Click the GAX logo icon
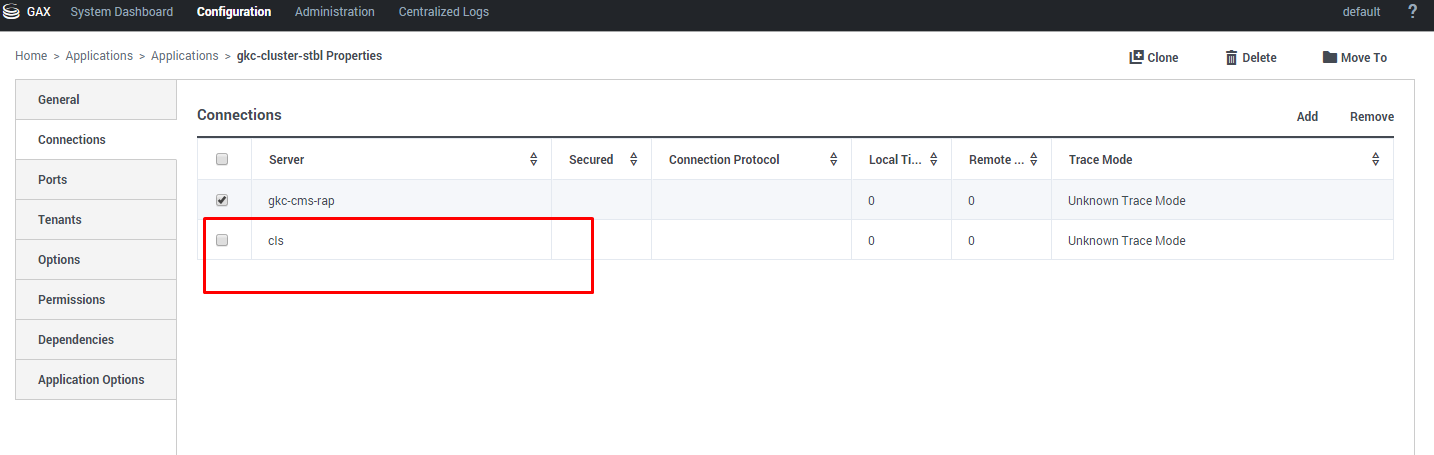Image resolution: width=1434 pixels, height=455 pixels. [11, 12]
